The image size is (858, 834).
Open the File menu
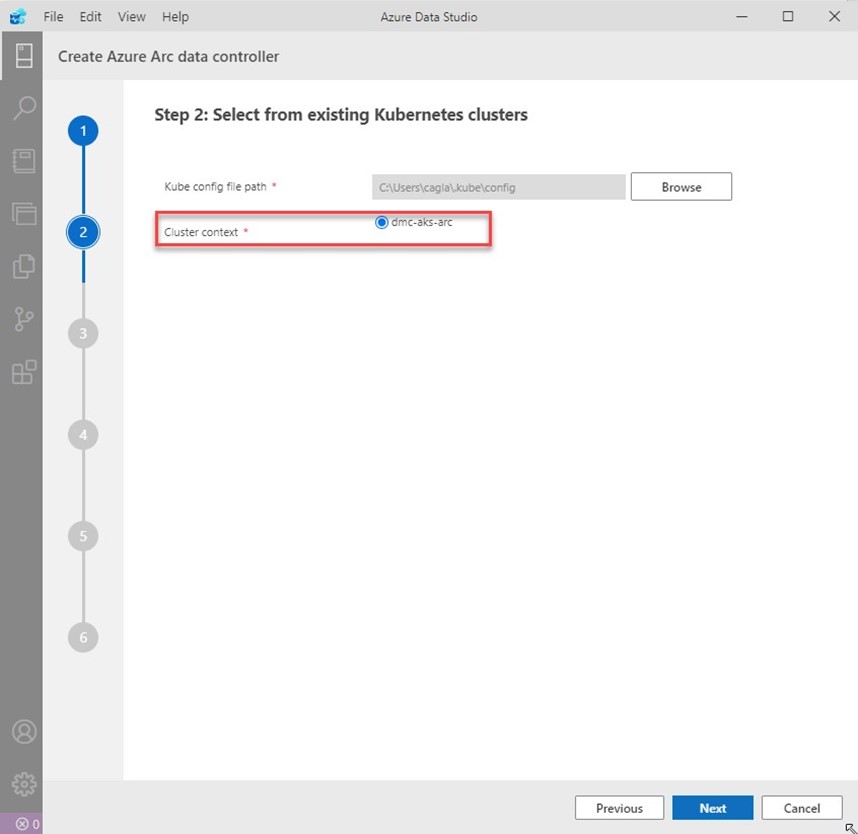[x=53, y=17]
